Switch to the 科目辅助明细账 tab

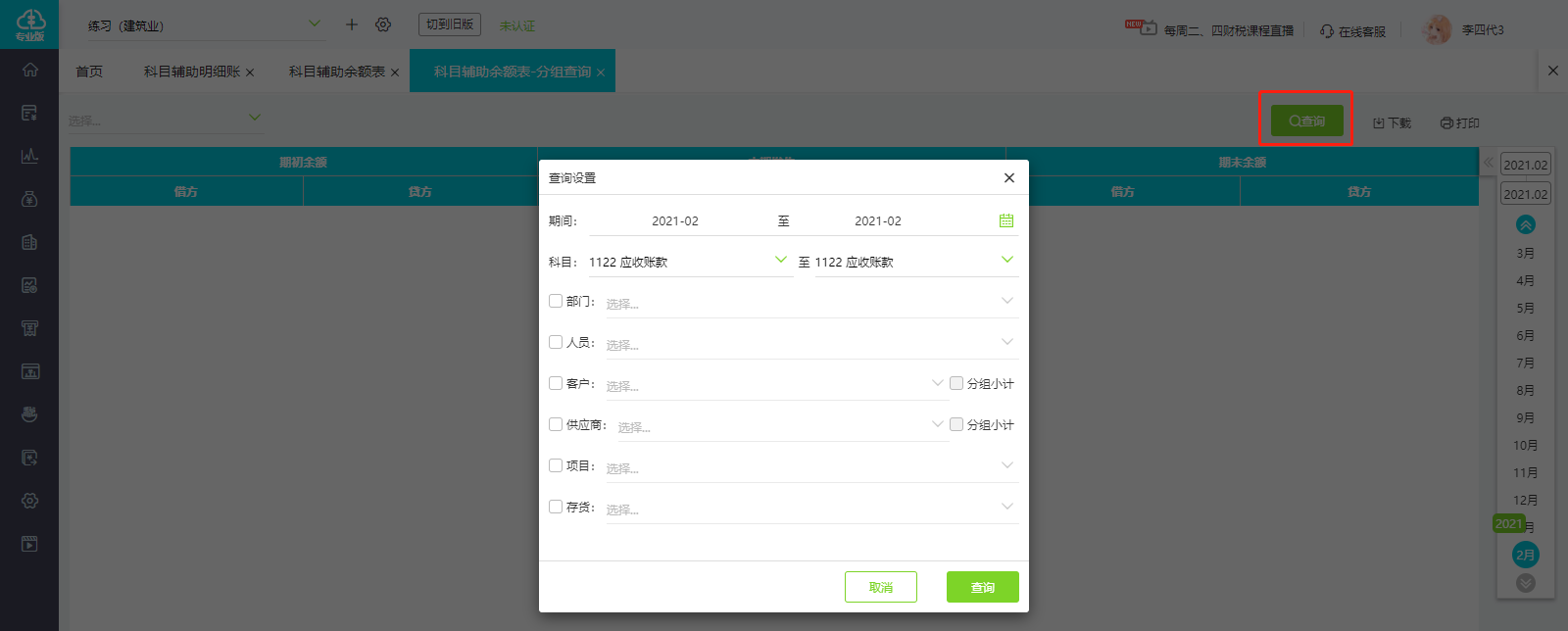[192, 72]
